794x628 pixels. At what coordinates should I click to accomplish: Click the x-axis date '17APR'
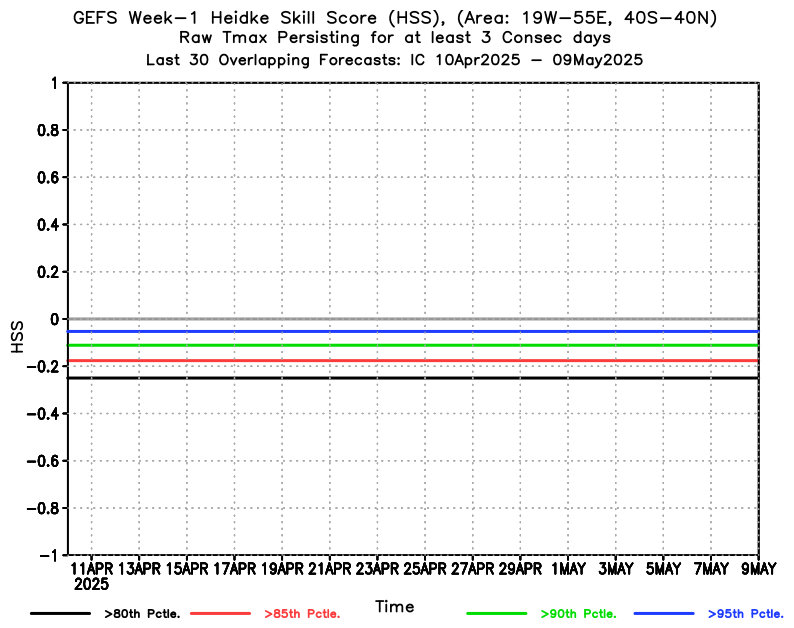click(x=234, y=569)
